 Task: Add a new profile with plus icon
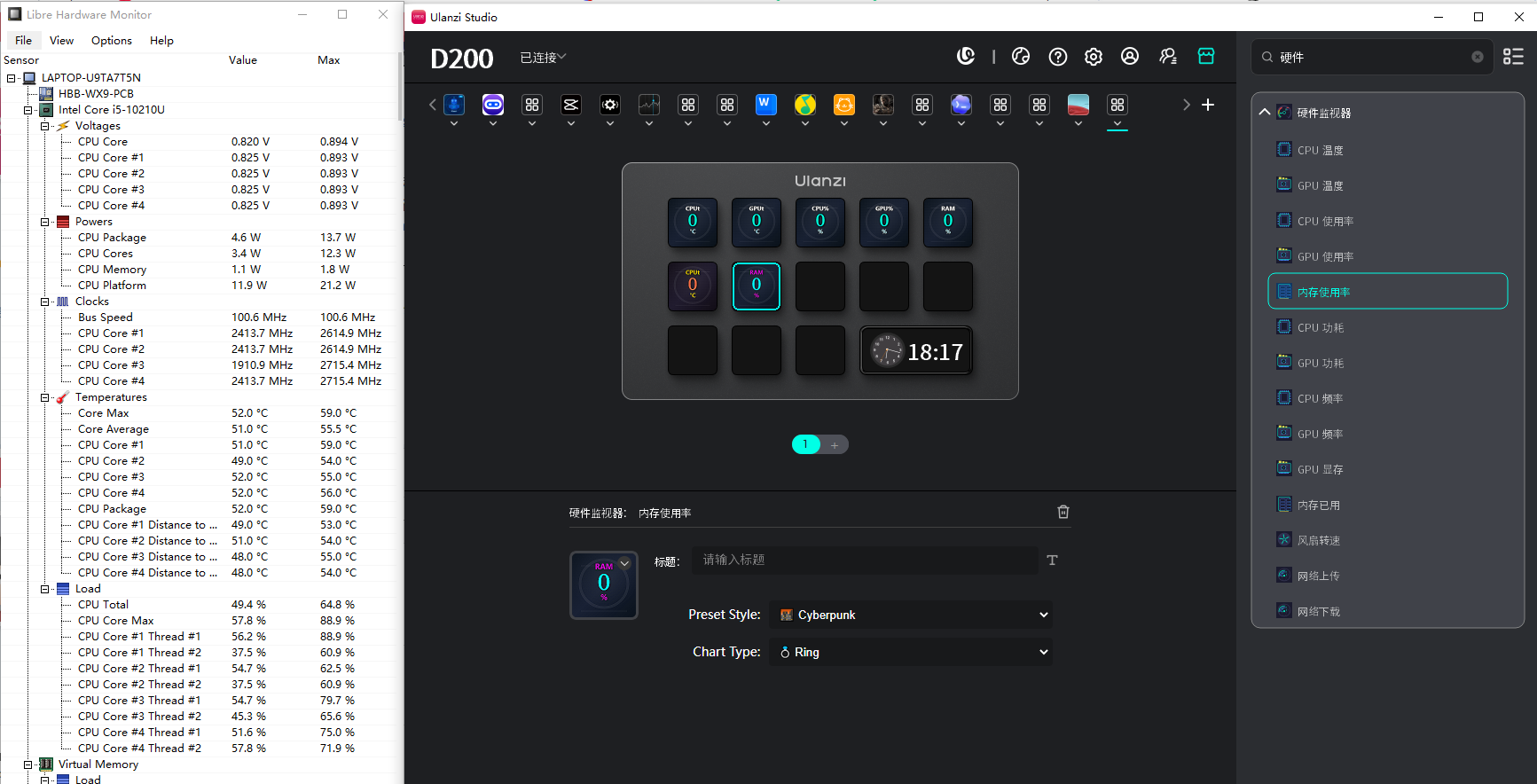point(1208,105)
